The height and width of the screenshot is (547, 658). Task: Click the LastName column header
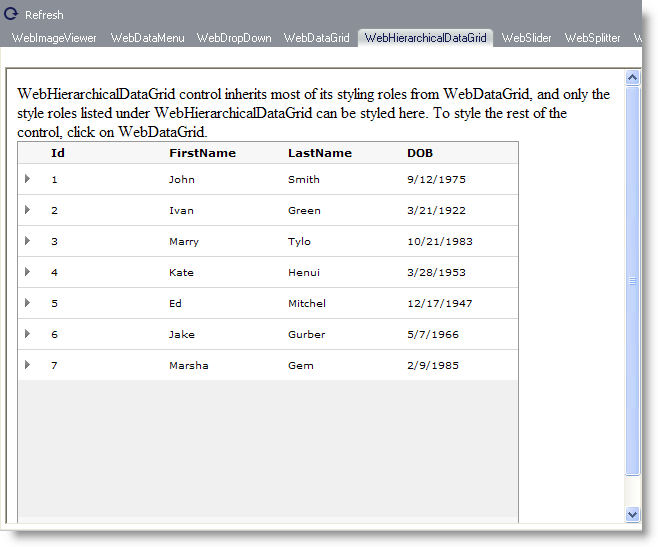(x=320, y=153)
